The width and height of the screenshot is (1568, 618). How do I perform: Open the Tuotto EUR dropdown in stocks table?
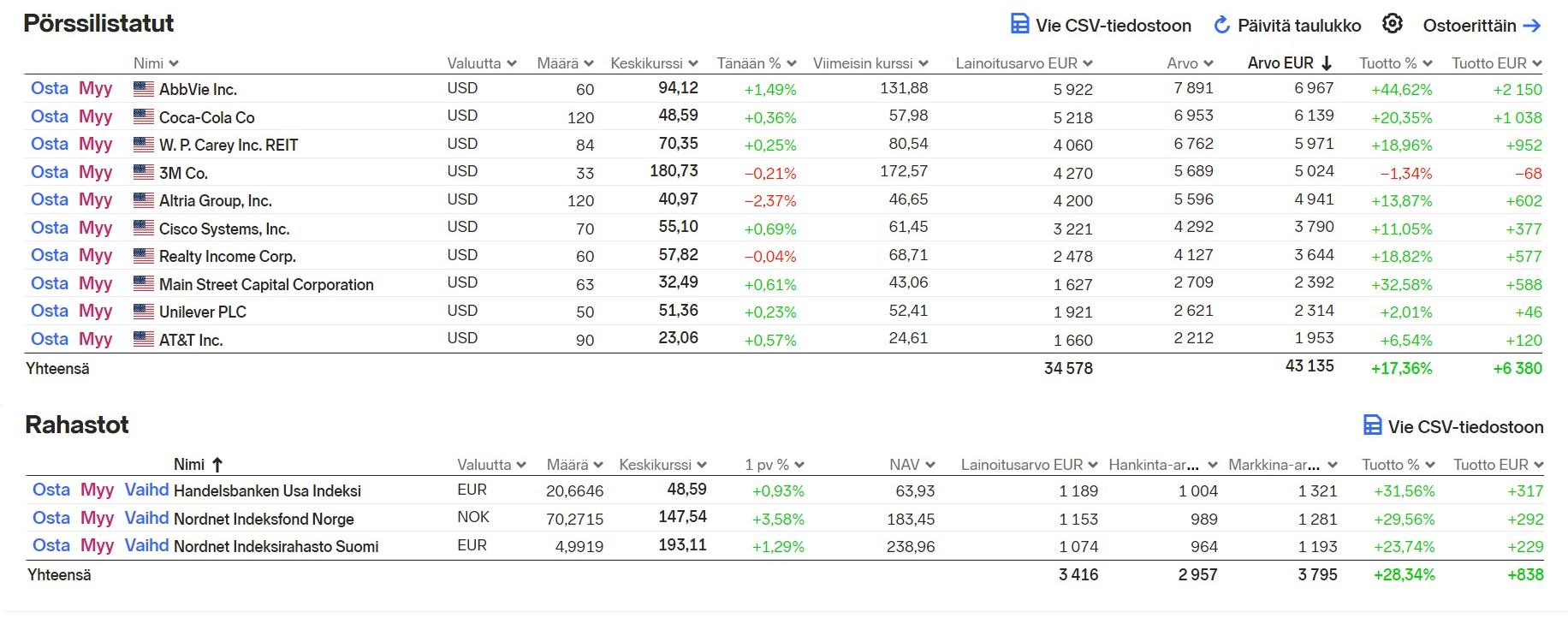pos(1537,63)
